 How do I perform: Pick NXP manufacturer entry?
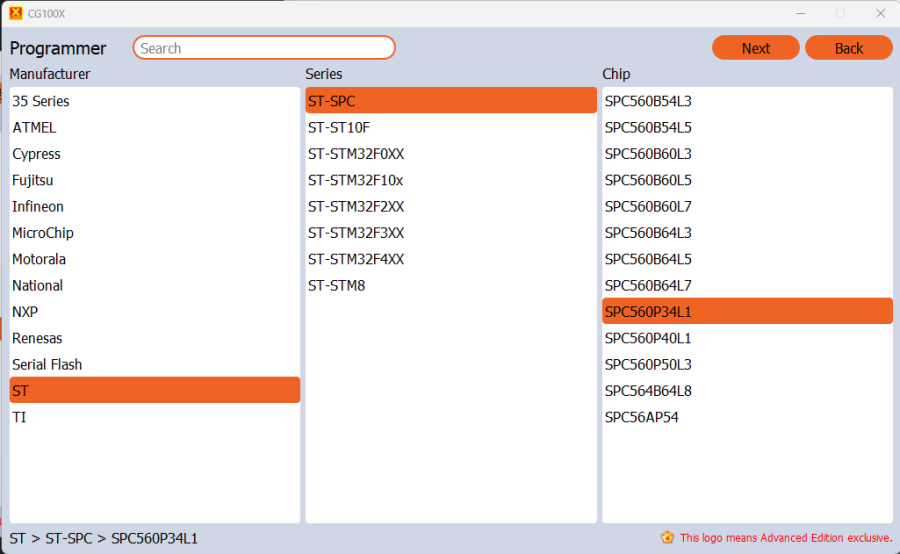tap(25, 312)
